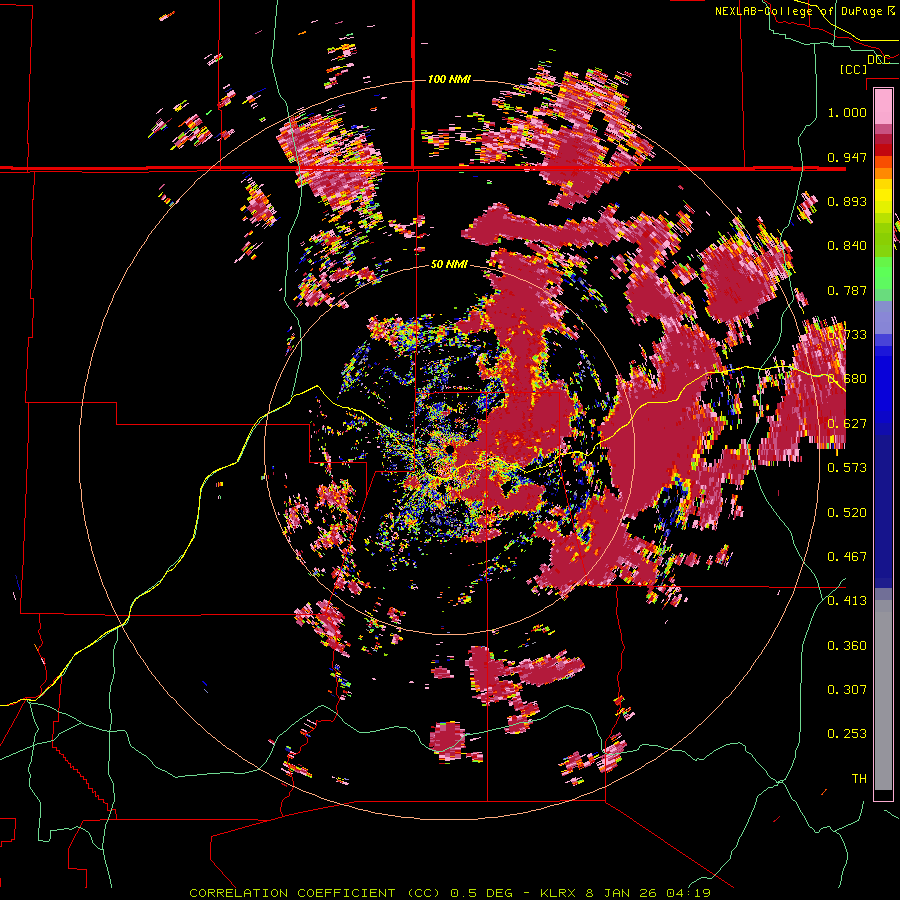Click the 0.627 scale value
This screenshot has height=900, width=900.
(847, 424)
